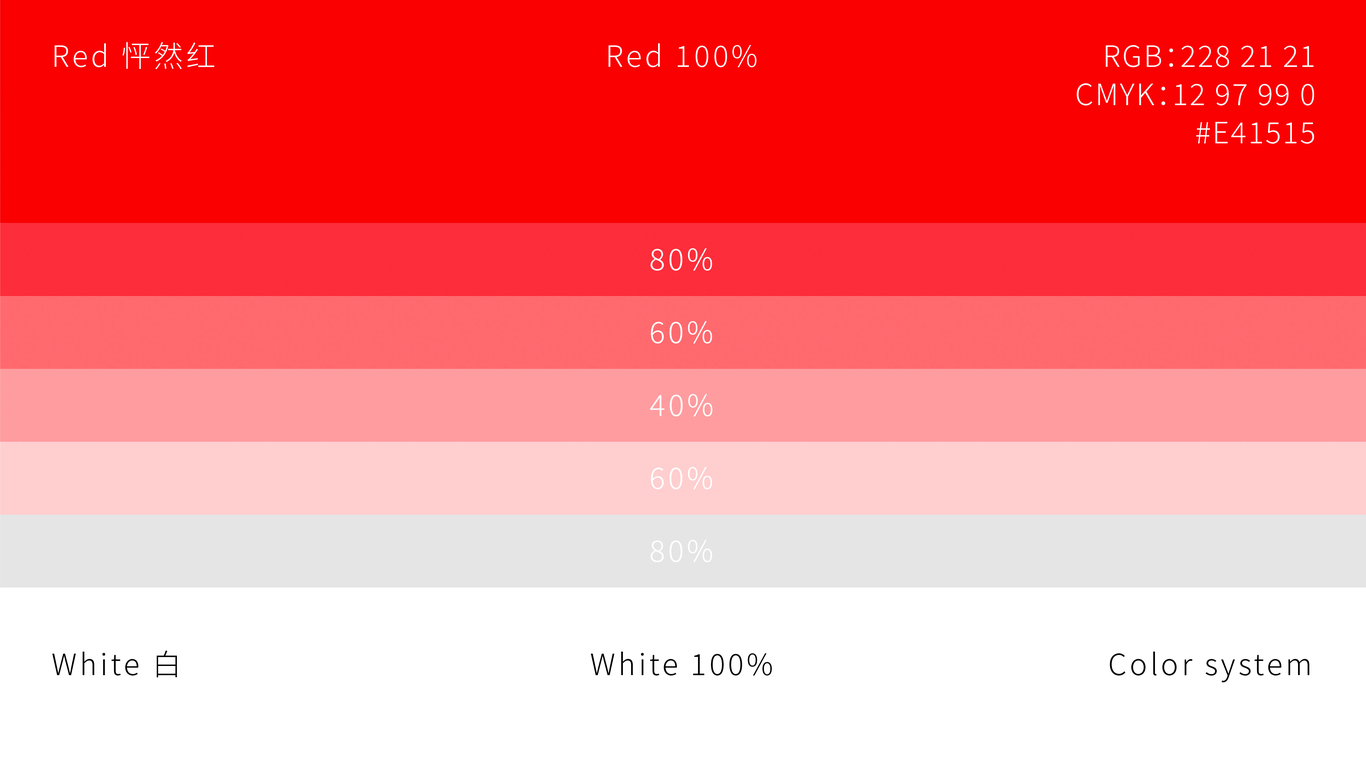
Task: Select the 40% pink swatch band
Action: tap(683, 405)
